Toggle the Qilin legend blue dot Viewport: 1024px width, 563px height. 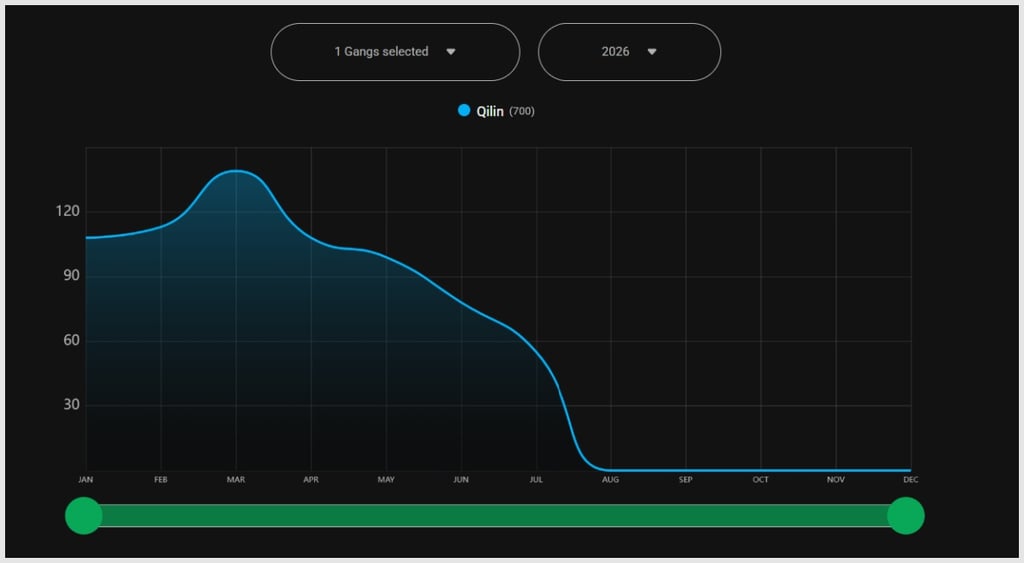click(464, 110)
